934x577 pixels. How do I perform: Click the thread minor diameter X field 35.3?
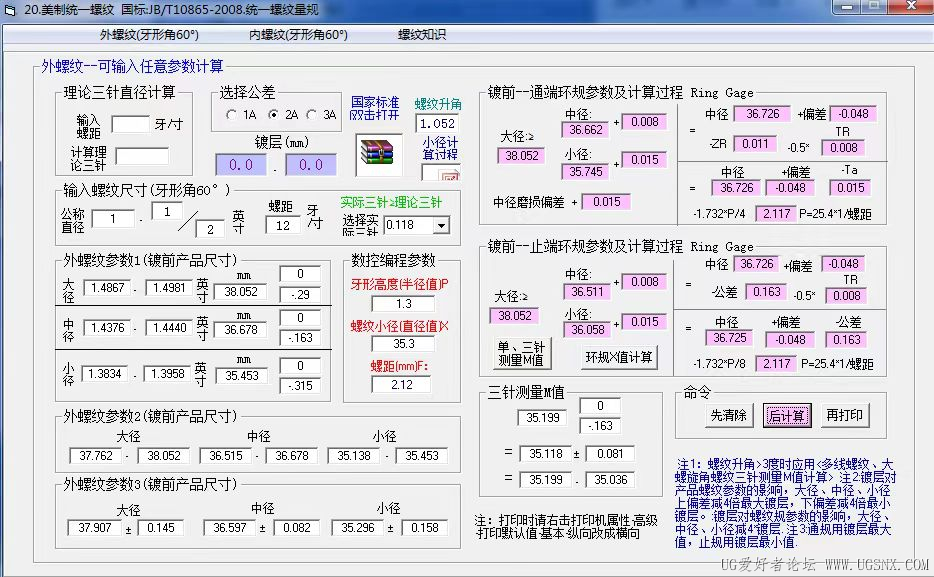pos(403,344)
